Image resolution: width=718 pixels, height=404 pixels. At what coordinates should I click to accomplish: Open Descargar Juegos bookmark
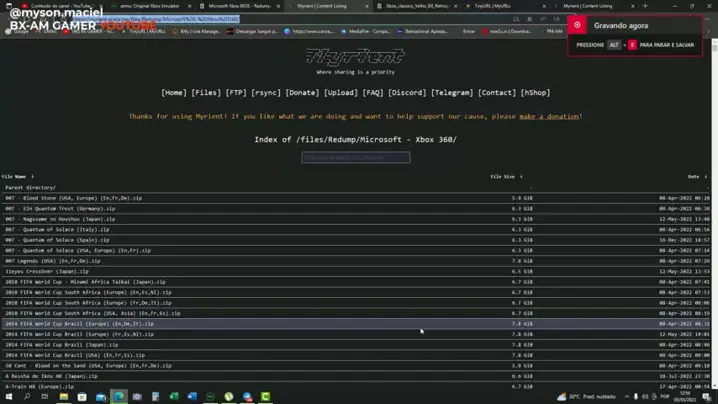252,31
